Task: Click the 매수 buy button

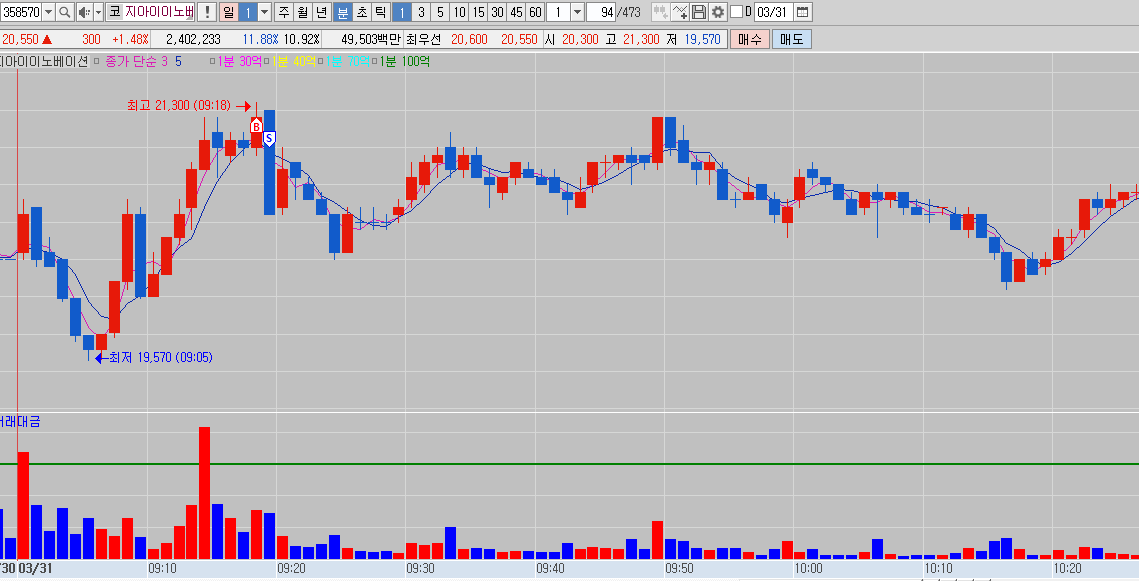Action: (749, 39)
